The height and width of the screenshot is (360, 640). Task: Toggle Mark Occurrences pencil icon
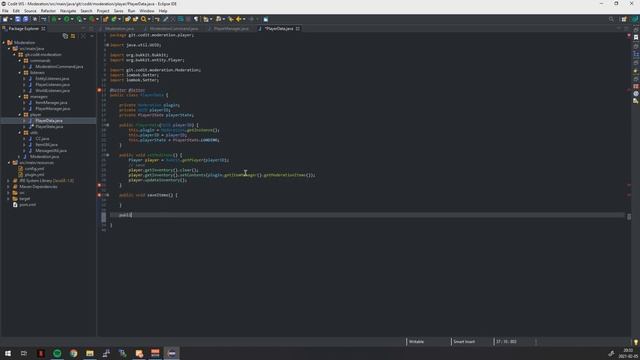point(165,19)
